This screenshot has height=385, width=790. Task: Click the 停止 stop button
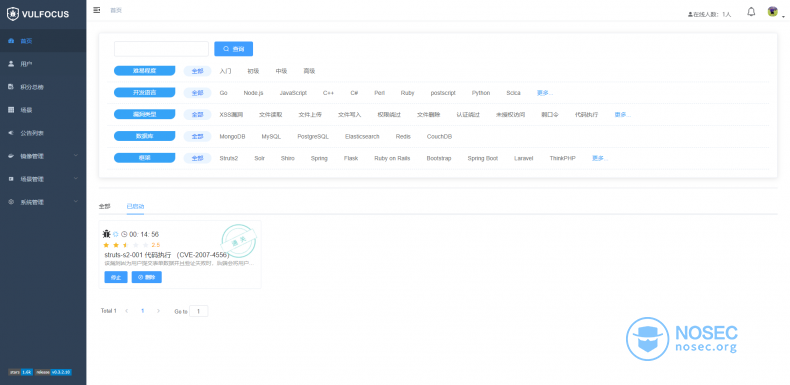pos(116,278)
